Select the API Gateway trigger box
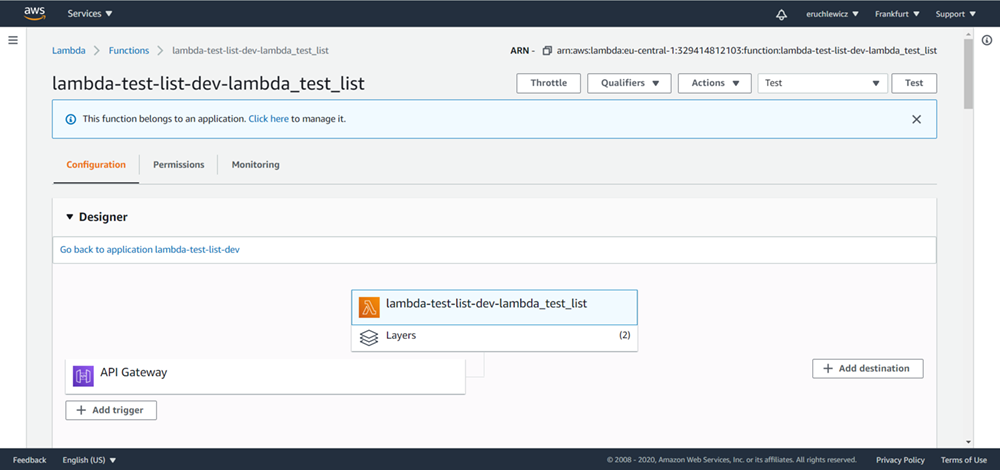This screenshot has height=470, width=1000. click(265, 376)
